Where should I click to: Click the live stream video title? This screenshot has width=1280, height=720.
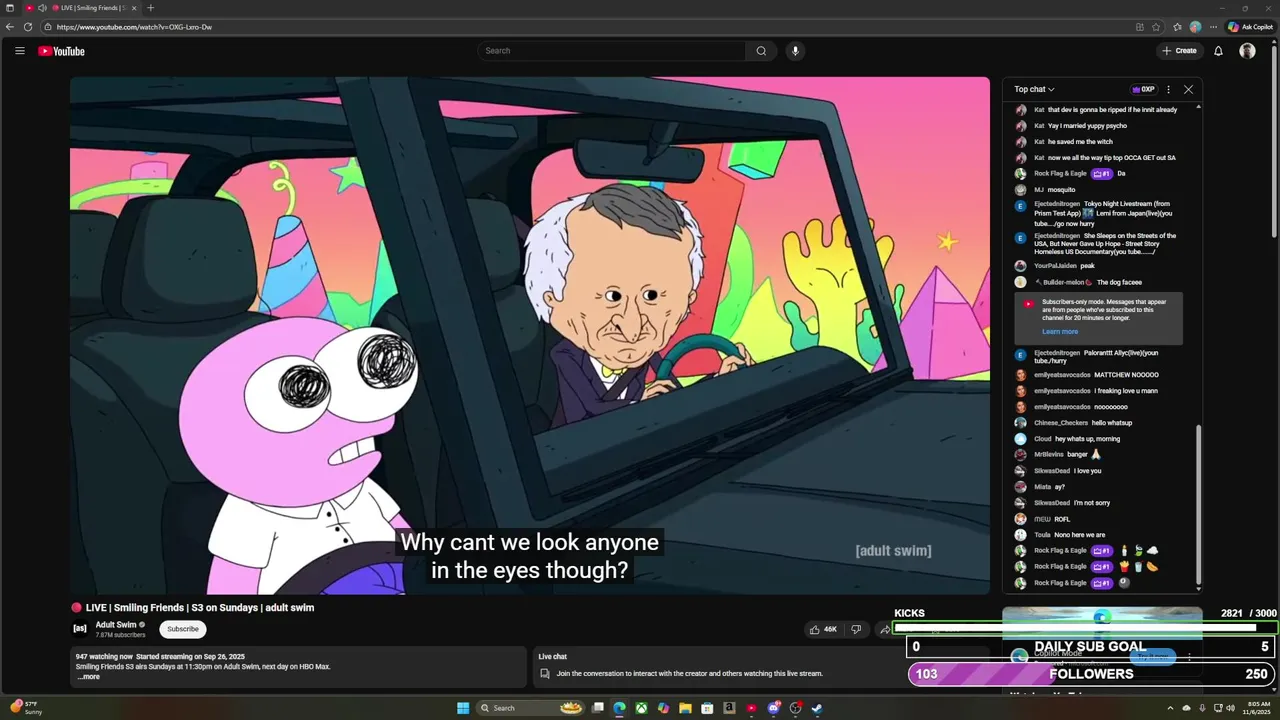pos(200,607)
